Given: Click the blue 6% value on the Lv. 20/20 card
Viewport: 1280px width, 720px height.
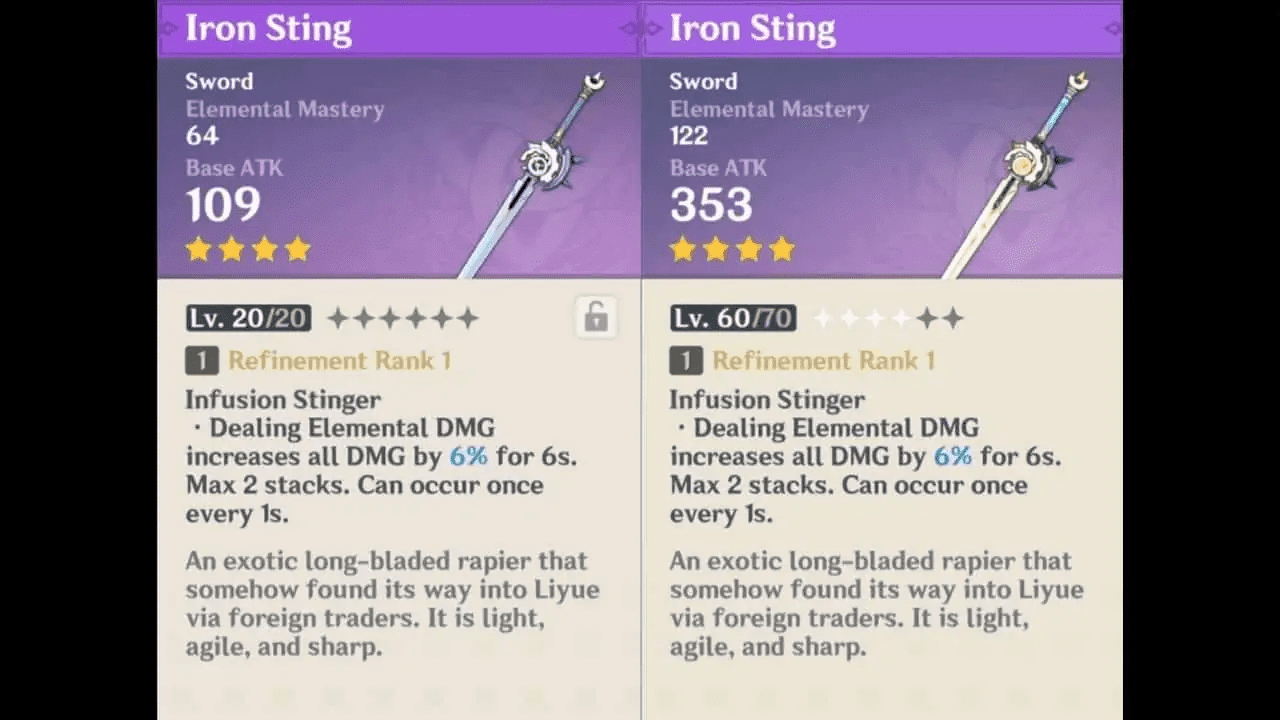Looking at the screenshot, I should [468, 456].
